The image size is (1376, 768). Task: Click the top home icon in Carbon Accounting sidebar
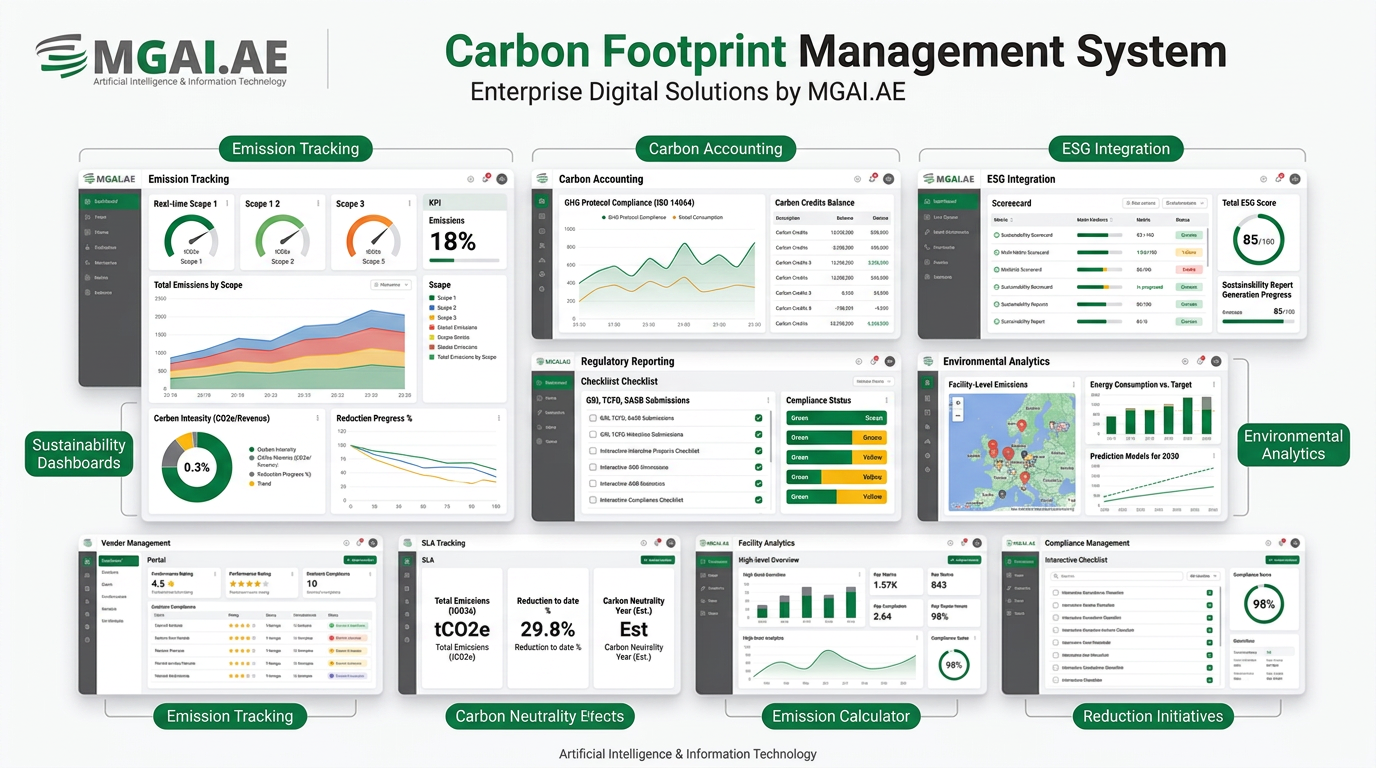coord(542,201)
